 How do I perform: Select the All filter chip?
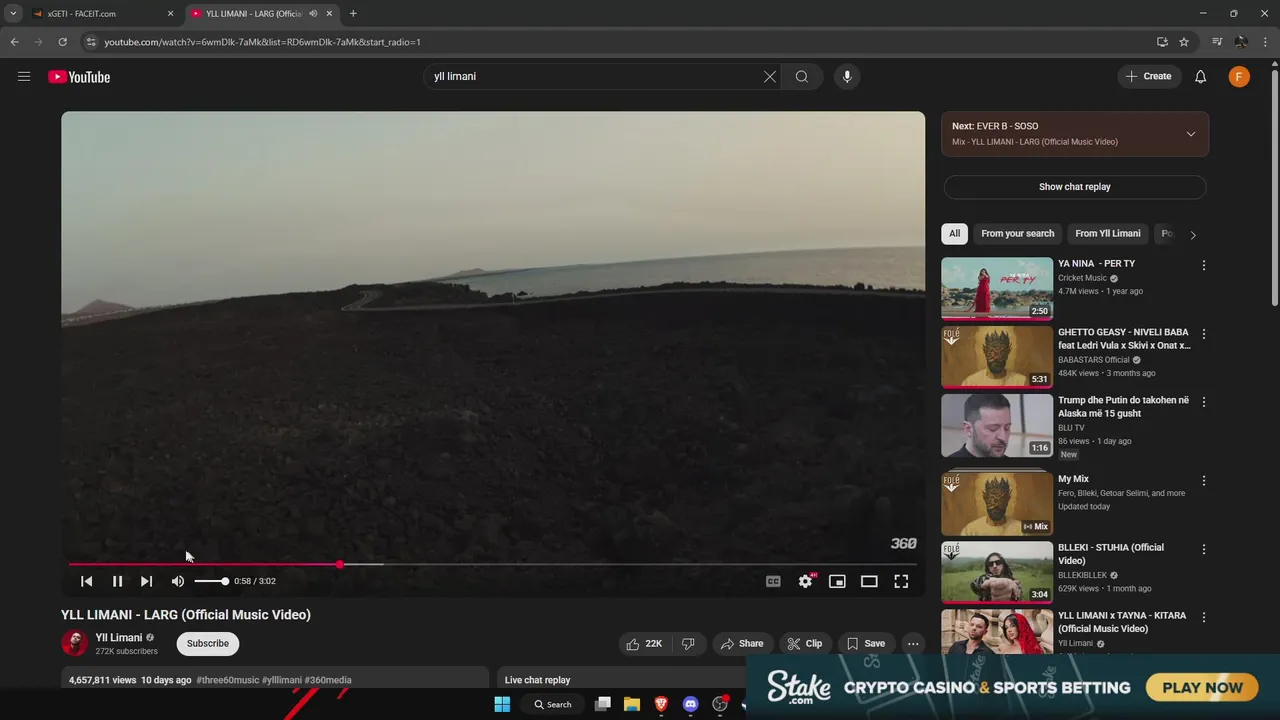pos(954,234)
